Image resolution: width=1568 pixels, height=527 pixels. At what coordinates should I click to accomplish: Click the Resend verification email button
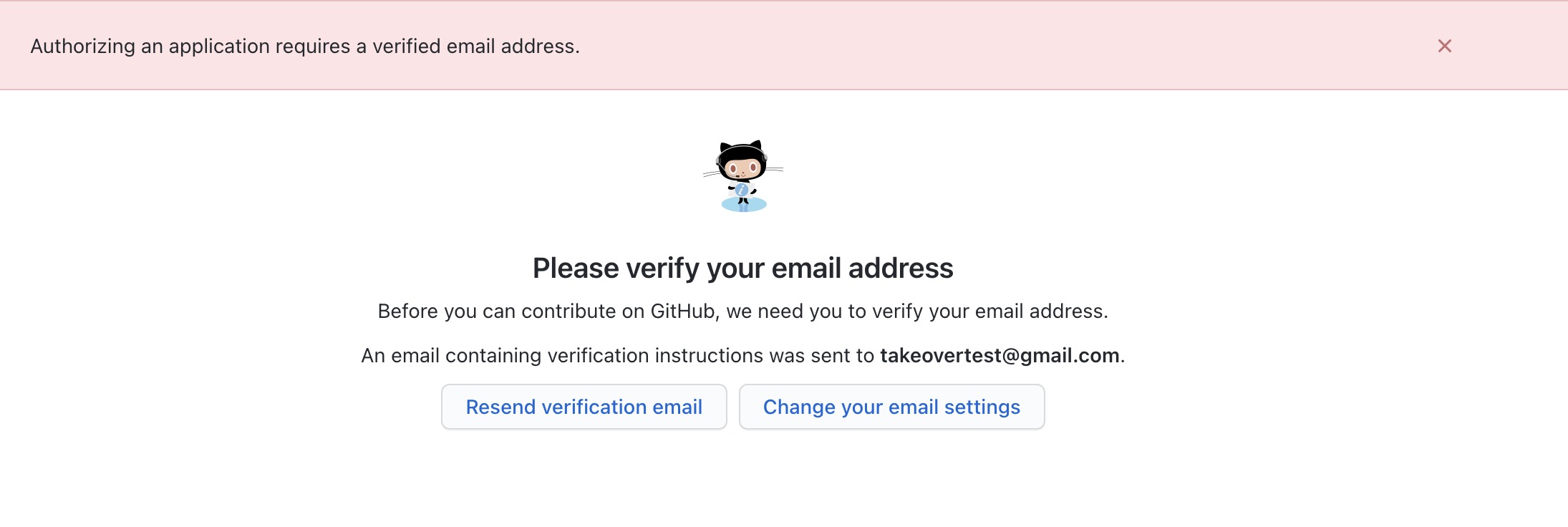[x=584, y=407]
